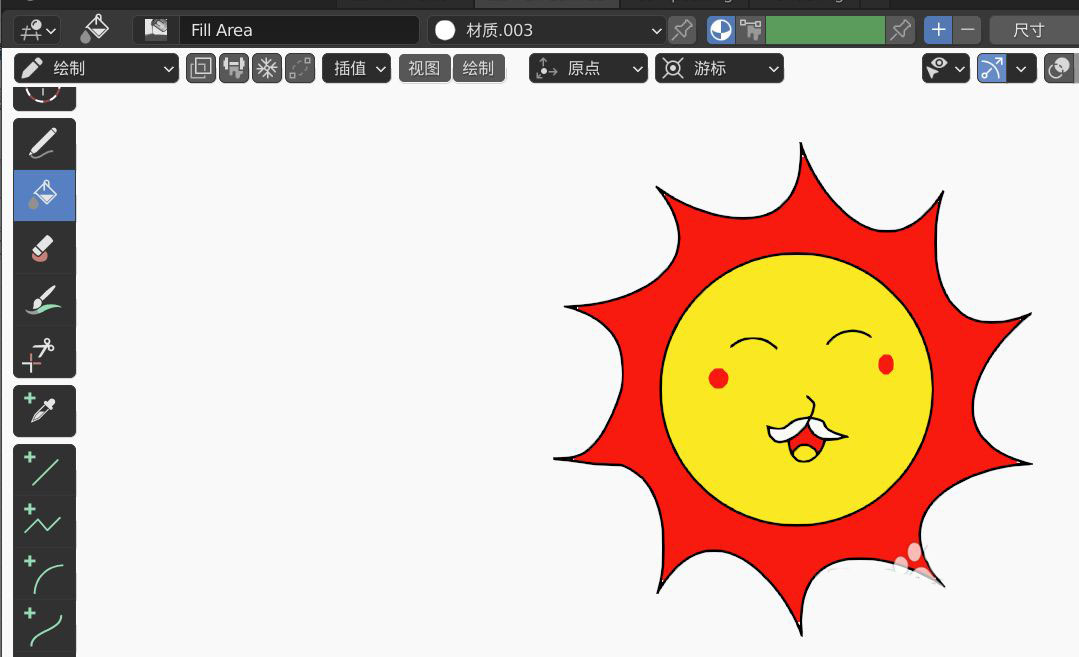Click the green brush color swatch
This screenshot has height=657, width=1079.
[825, 30]
